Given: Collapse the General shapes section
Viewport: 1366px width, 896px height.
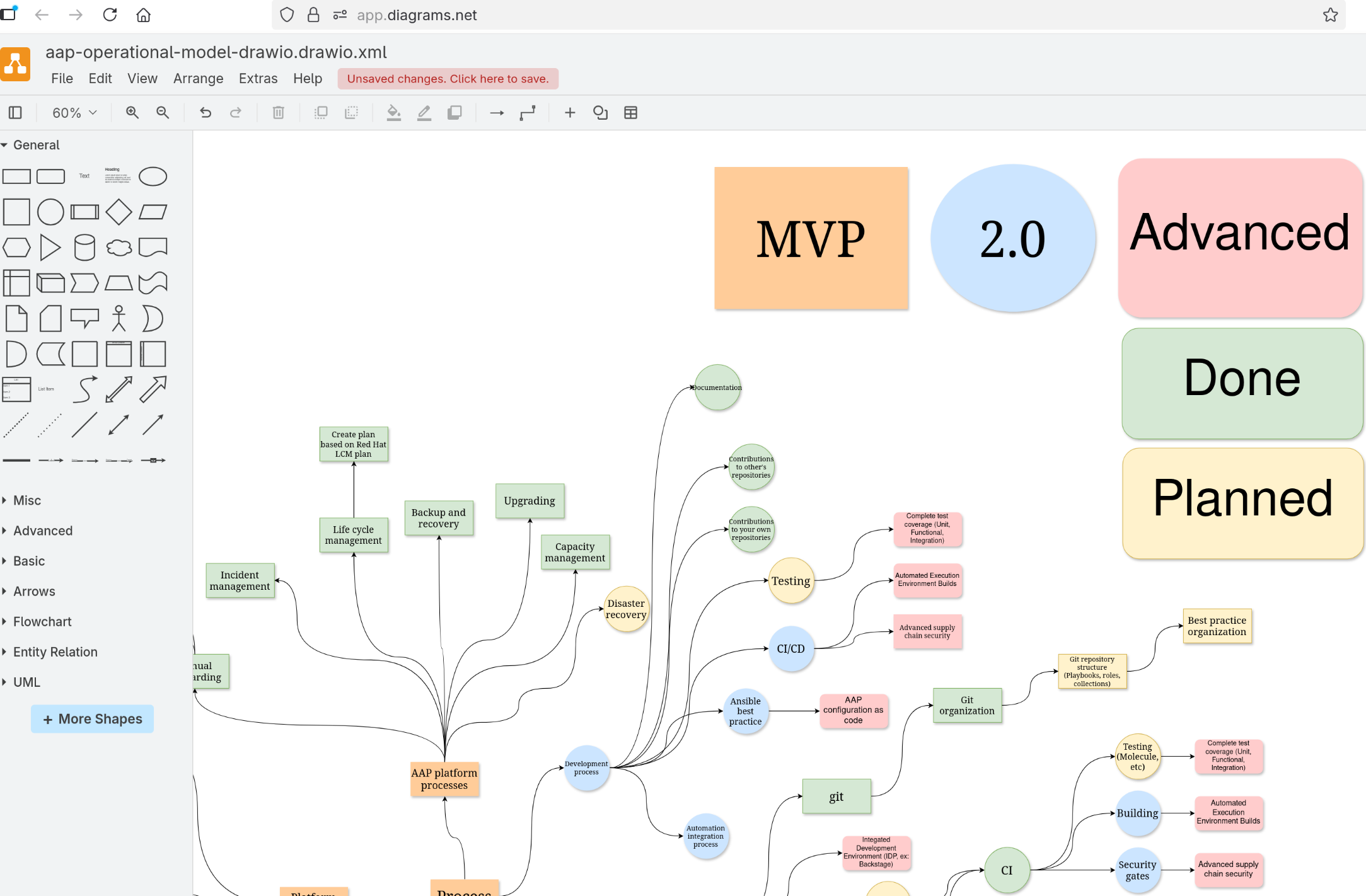Looking at the screenshot, I should [x=36, y=145].
